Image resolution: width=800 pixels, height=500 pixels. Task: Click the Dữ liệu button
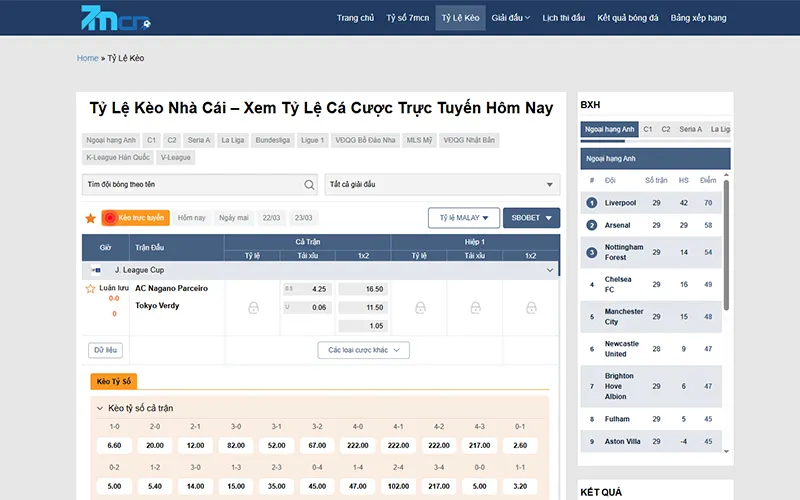tap(105, 350)
